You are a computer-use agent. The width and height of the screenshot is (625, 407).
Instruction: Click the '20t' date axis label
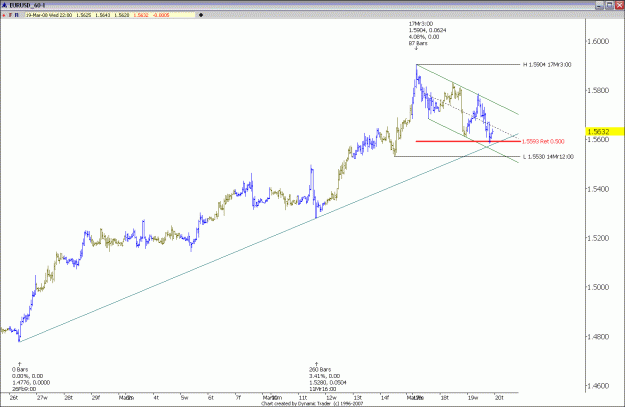499,397
